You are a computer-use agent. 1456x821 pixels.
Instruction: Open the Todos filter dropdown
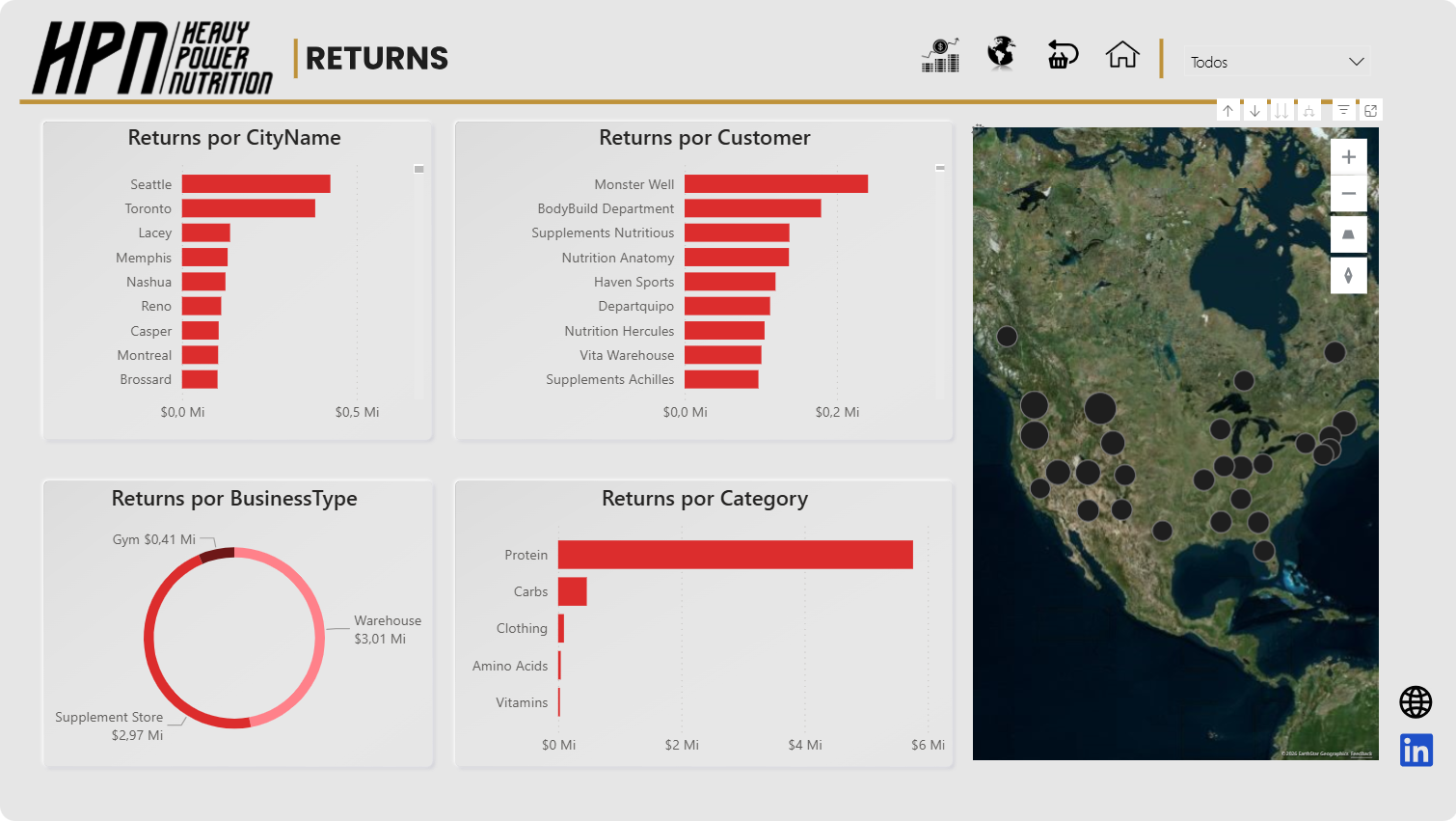point(1277,62)
